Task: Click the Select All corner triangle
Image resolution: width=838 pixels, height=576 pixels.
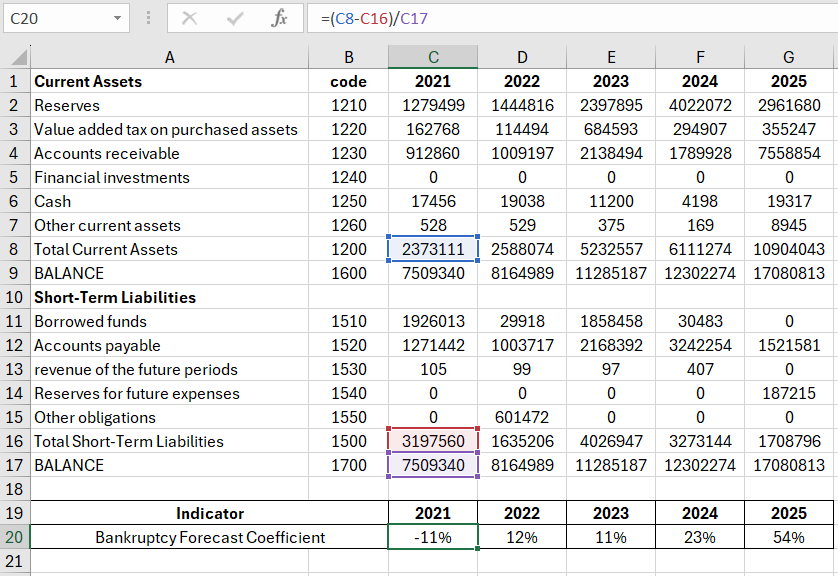Action: click(18, 58)
